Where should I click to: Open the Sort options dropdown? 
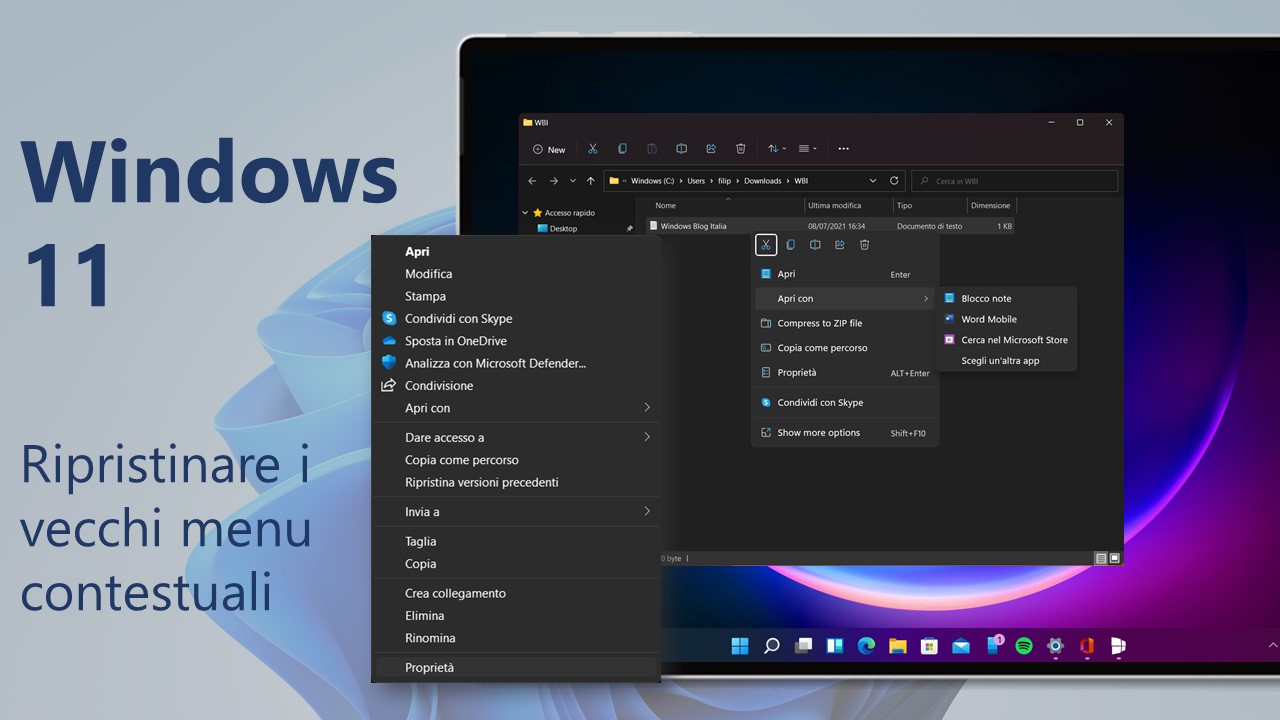click(x=777, y=149)
